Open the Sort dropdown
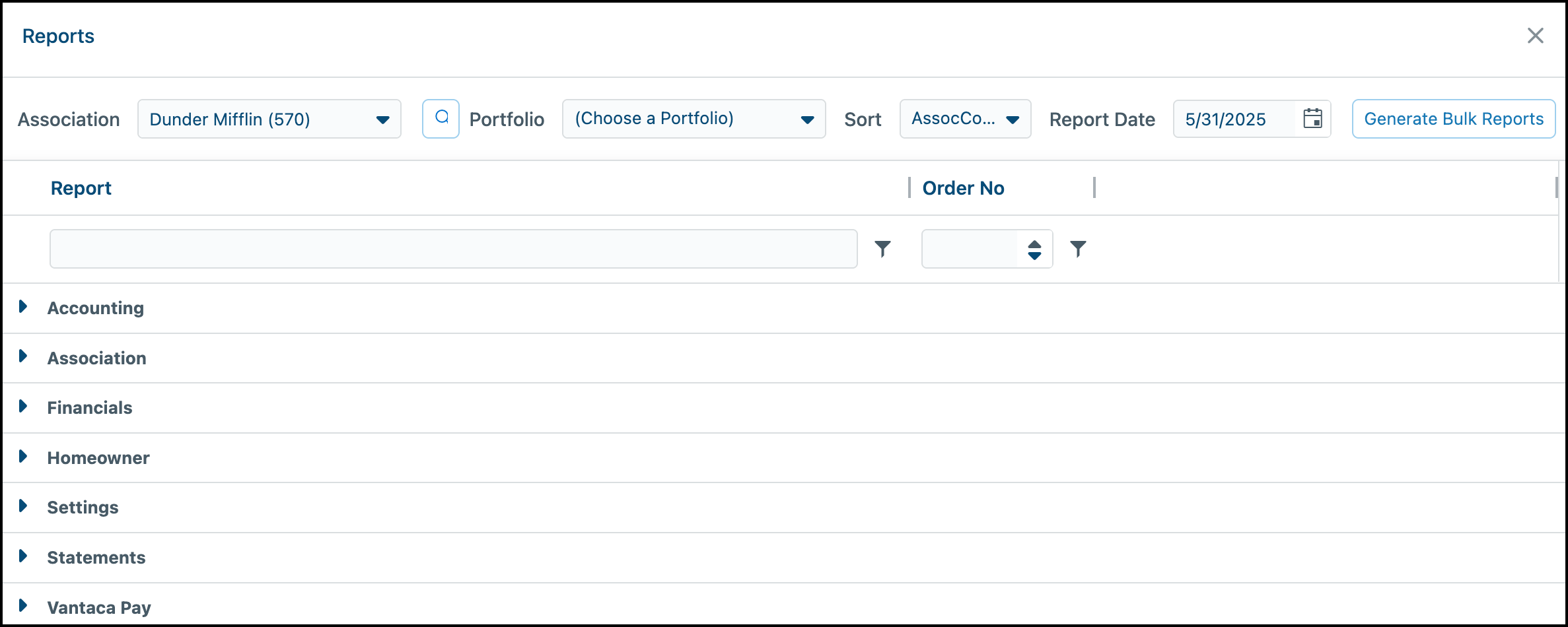This screenshot has width=1568, height=627. pos(965,119)
